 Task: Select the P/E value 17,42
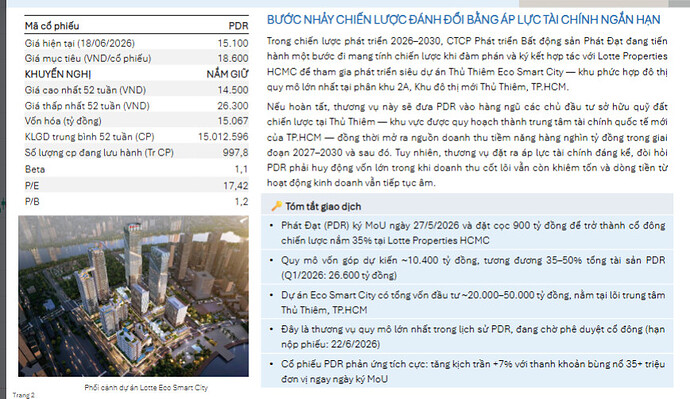tap(236, 186)
